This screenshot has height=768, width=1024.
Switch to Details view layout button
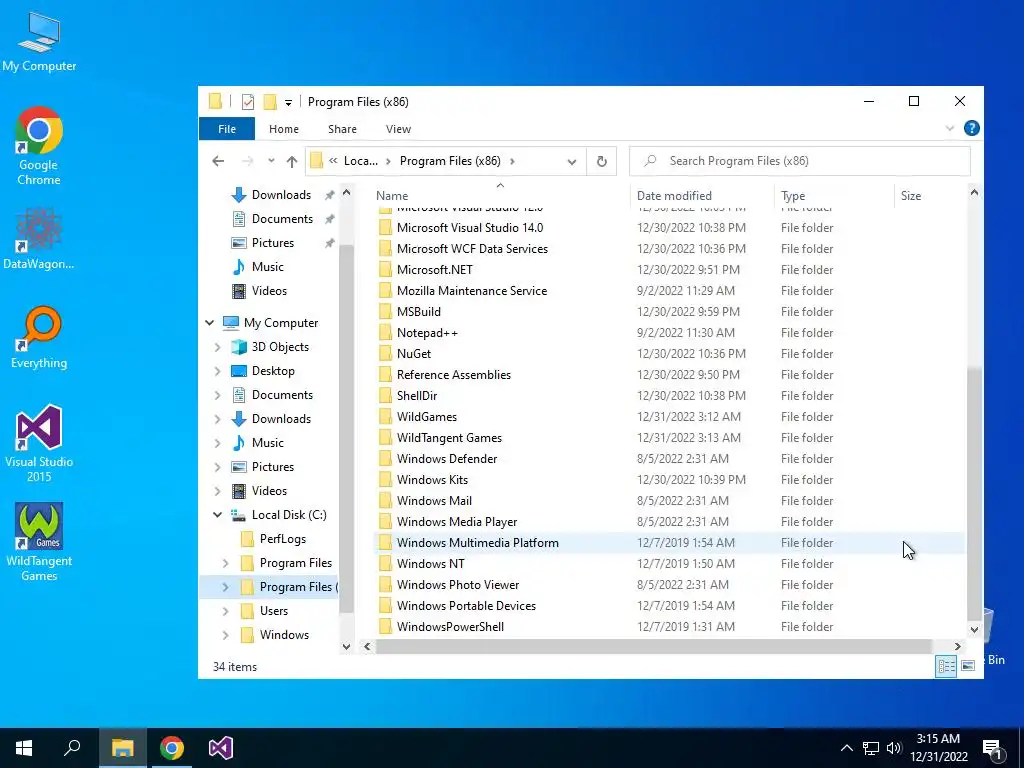point(946,666)
